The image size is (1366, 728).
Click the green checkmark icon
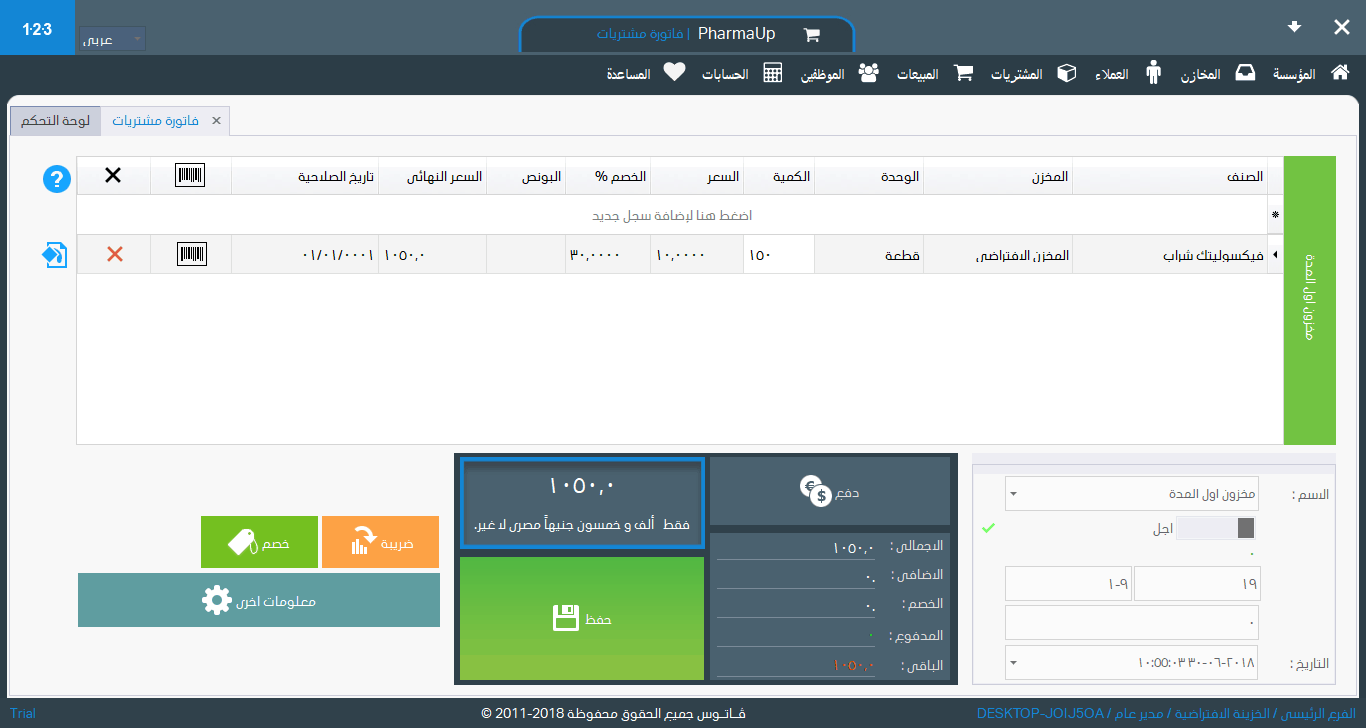tap(989, 528)
